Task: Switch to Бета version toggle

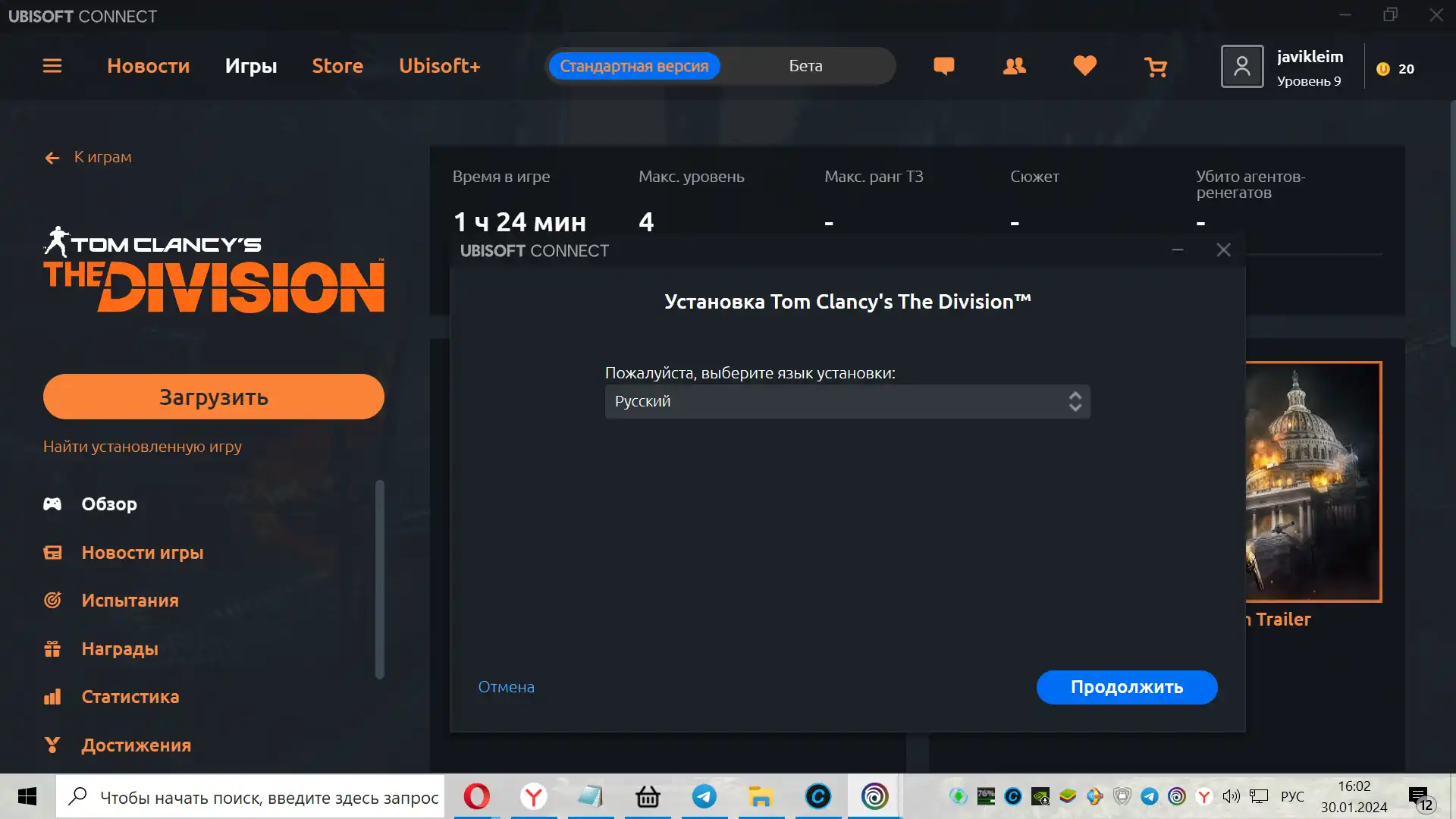Action: (805, 66)
